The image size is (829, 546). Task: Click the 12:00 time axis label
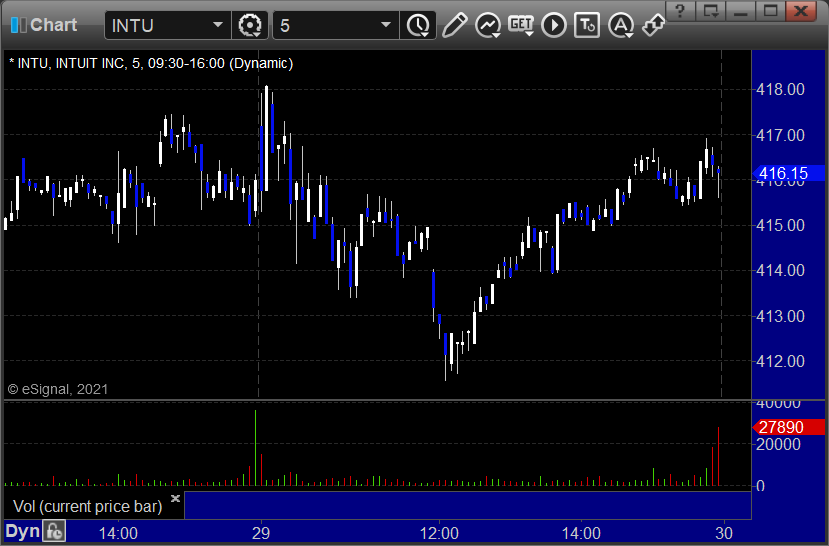point(439,533)
